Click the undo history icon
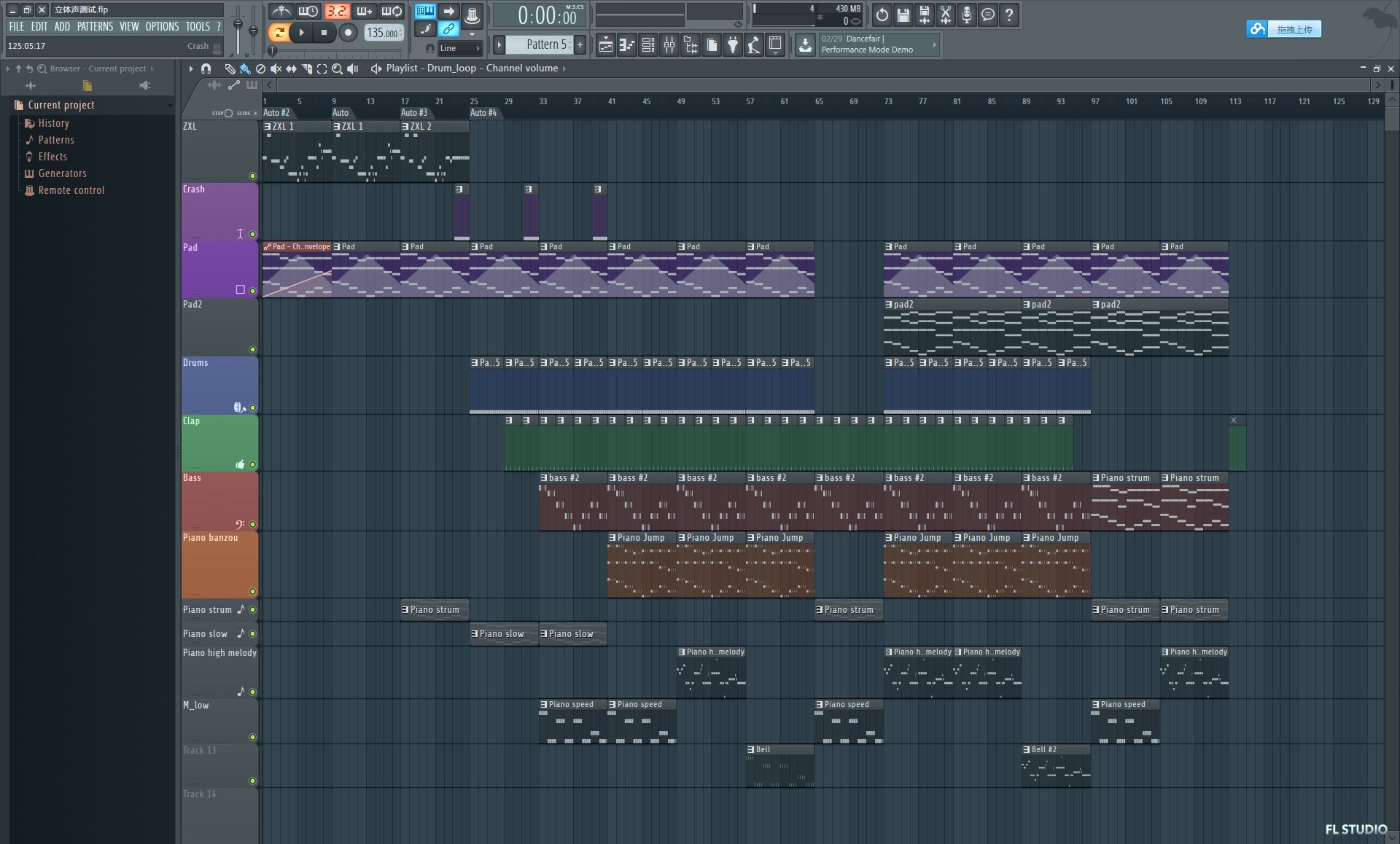 coord(882,15)
